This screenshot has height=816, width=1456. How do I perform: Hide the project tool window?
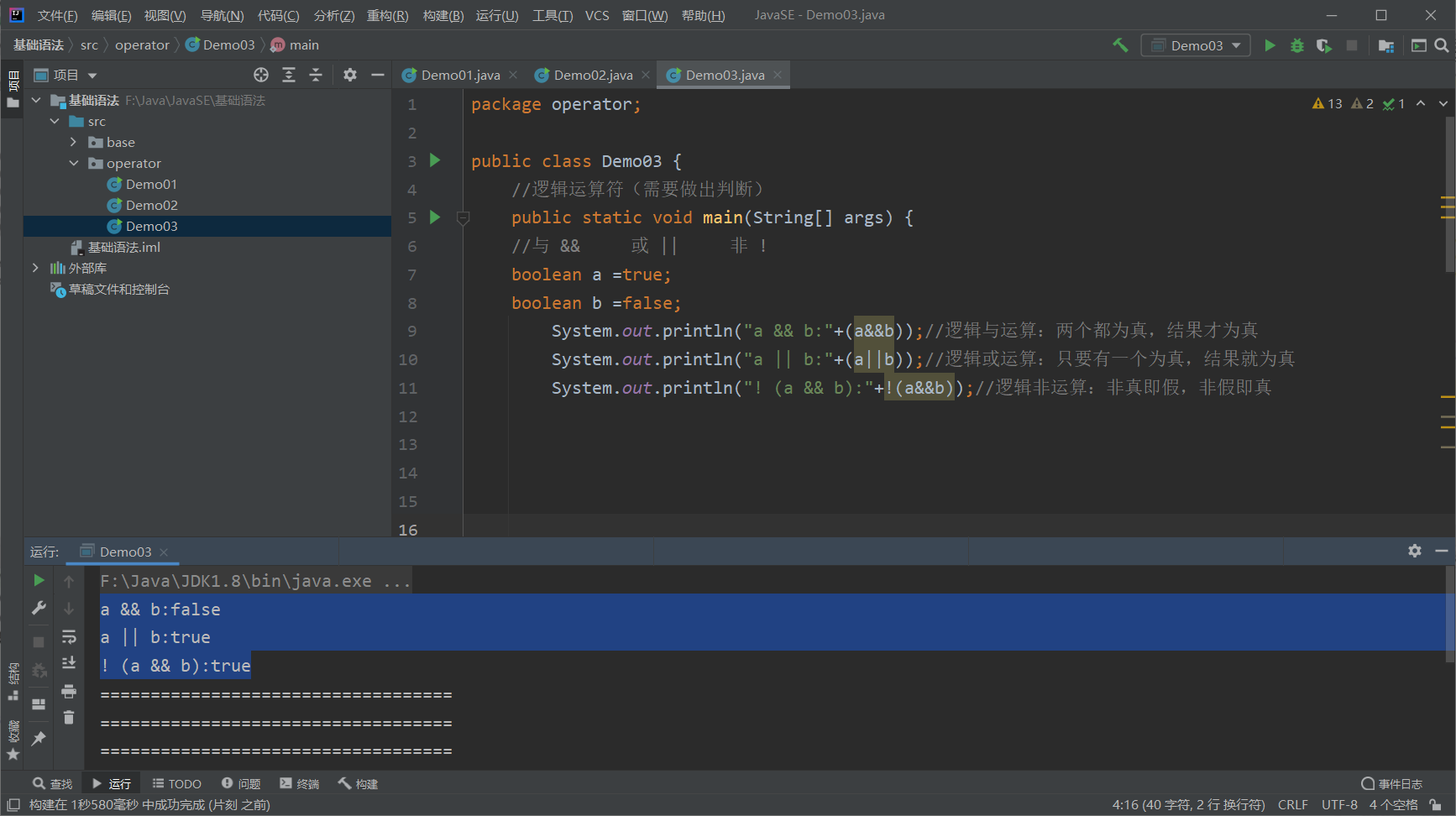click(378, 75)
